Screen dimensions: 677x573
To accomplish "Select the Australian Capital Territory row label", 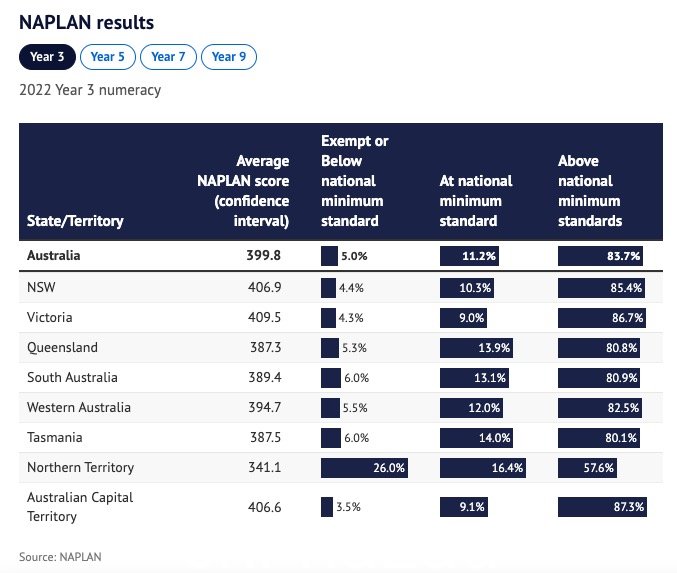I will tap(80, 507).
